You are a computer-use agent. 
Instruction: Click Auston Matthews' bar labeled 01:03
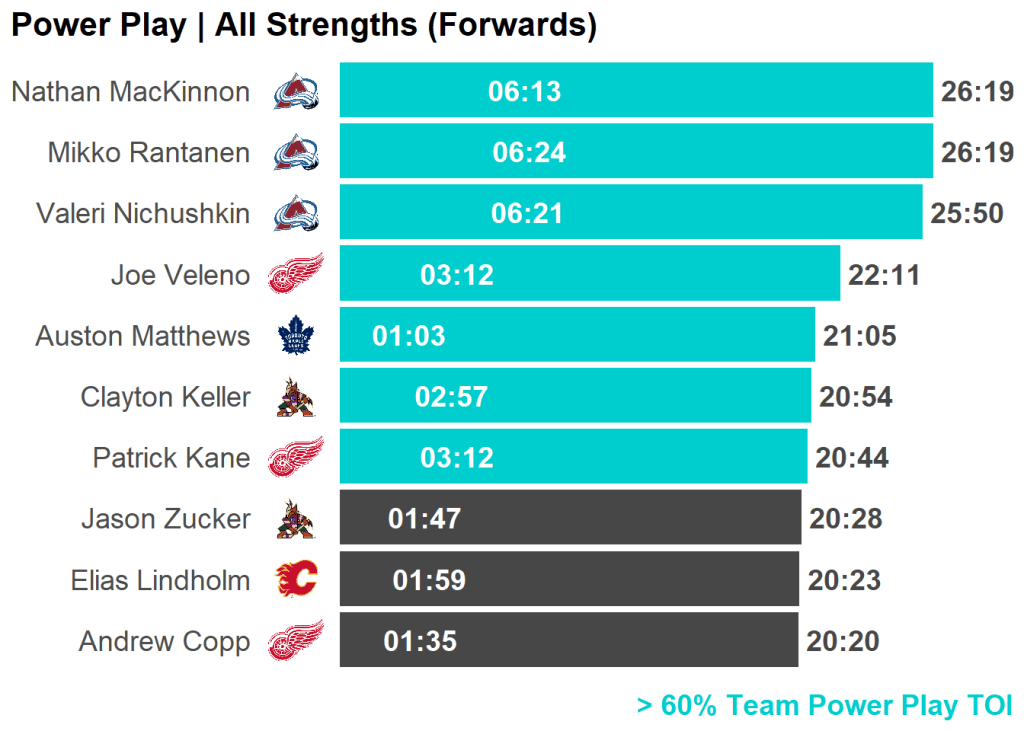(x=577, y=335)
